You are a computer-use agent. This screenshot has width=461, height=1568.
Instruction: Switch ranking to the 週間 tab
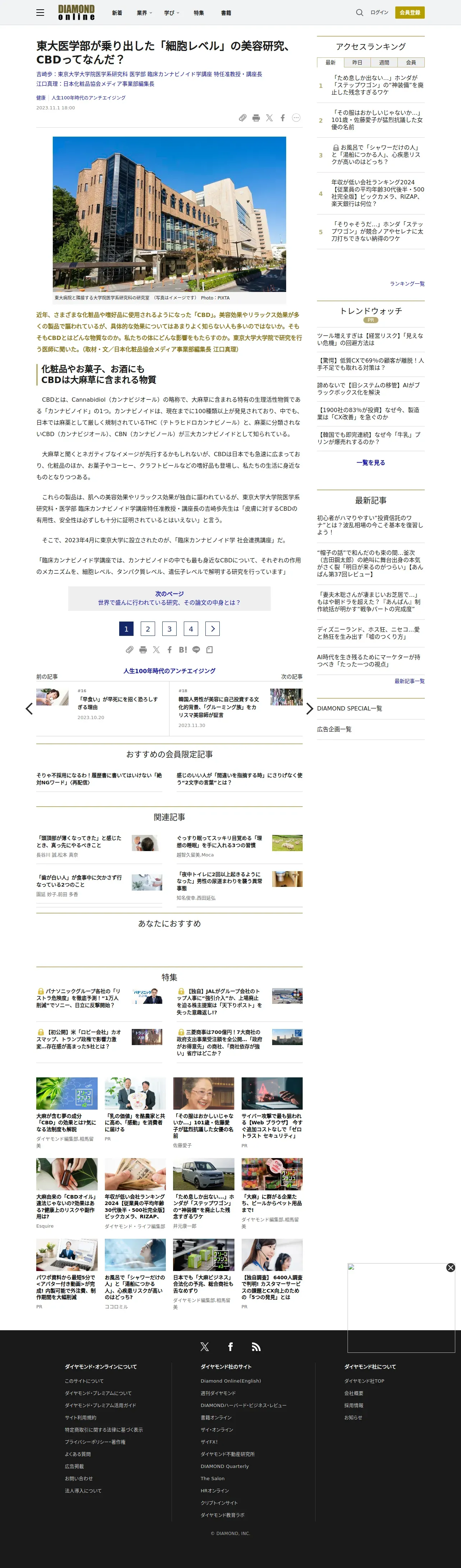[384, 63]
